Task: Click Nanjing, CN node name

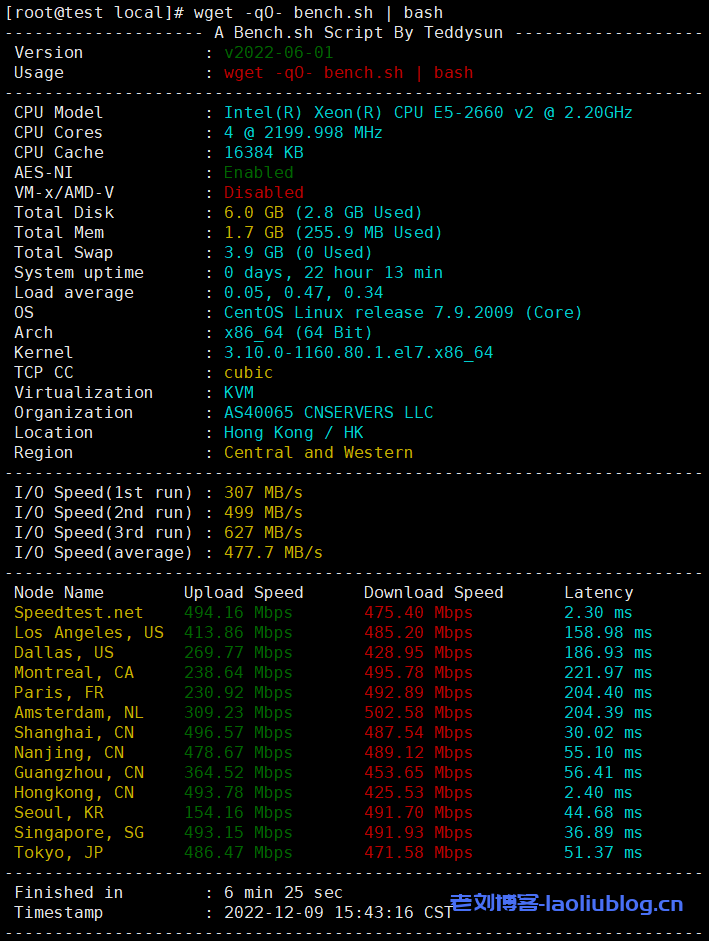Action: click(x=69, y=753)
